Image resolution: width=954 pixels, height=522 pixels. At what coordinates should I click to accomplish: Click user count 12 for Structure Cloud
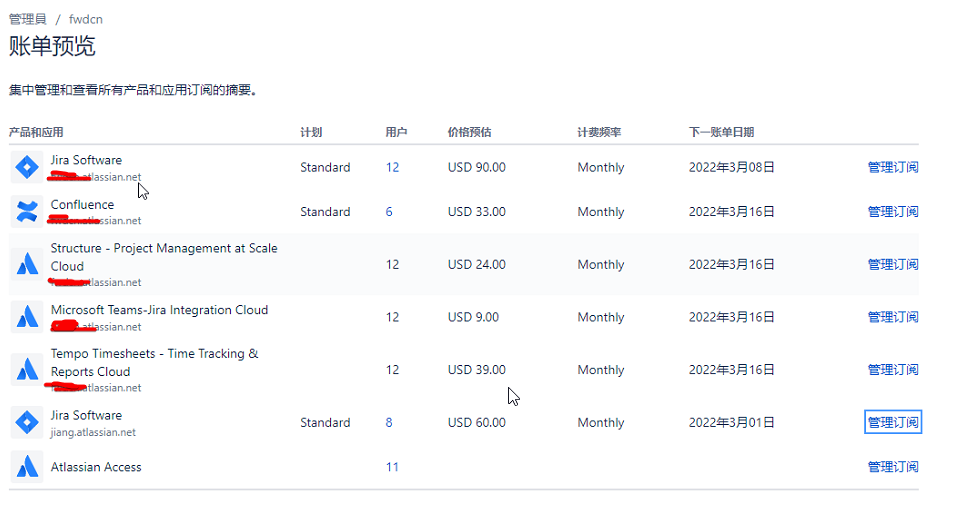point(392,265)
